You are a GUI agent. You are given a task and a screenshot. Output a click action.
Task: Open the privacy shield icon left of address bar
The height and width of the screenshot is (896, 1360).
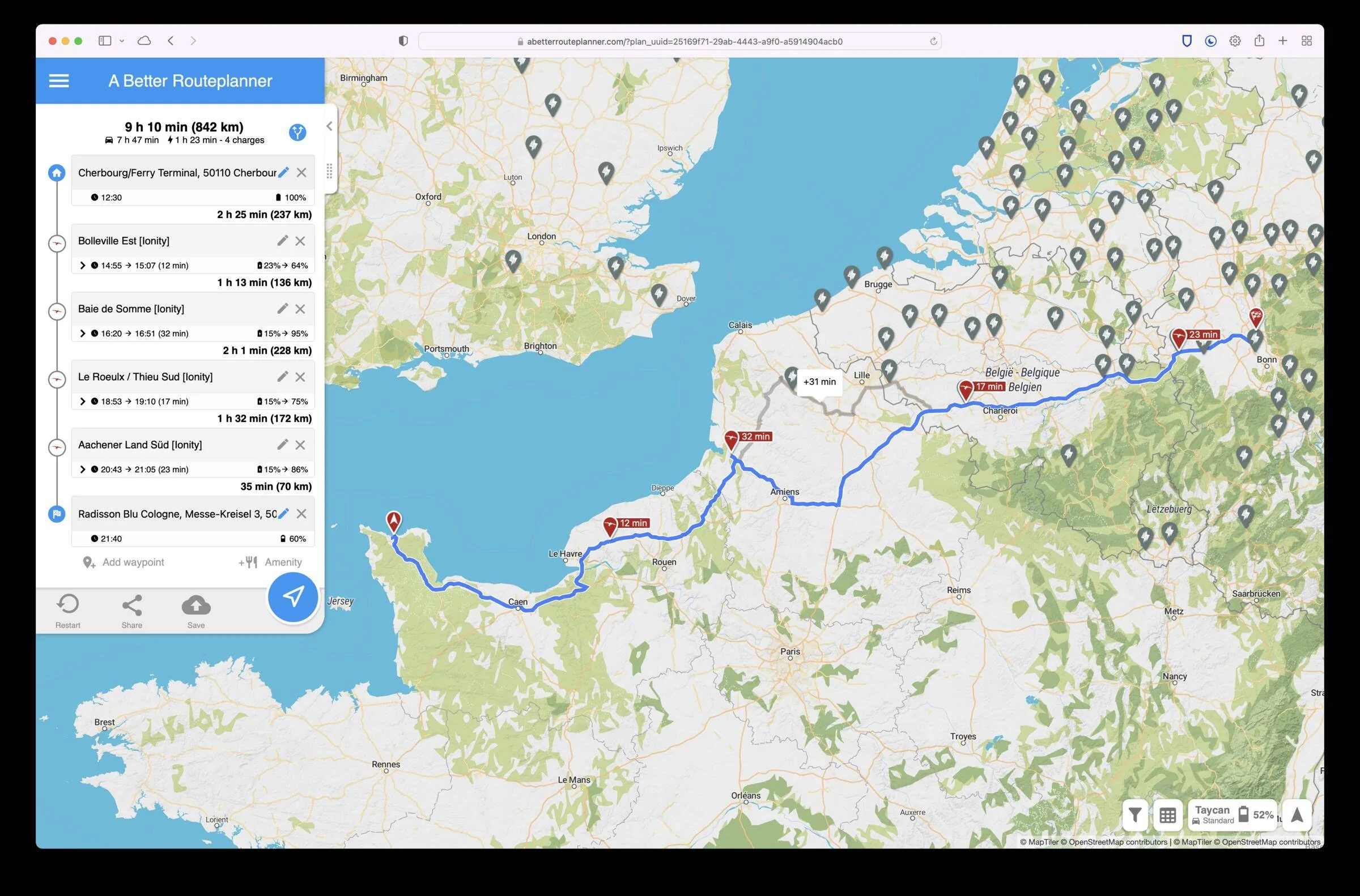tap(403, 41)
